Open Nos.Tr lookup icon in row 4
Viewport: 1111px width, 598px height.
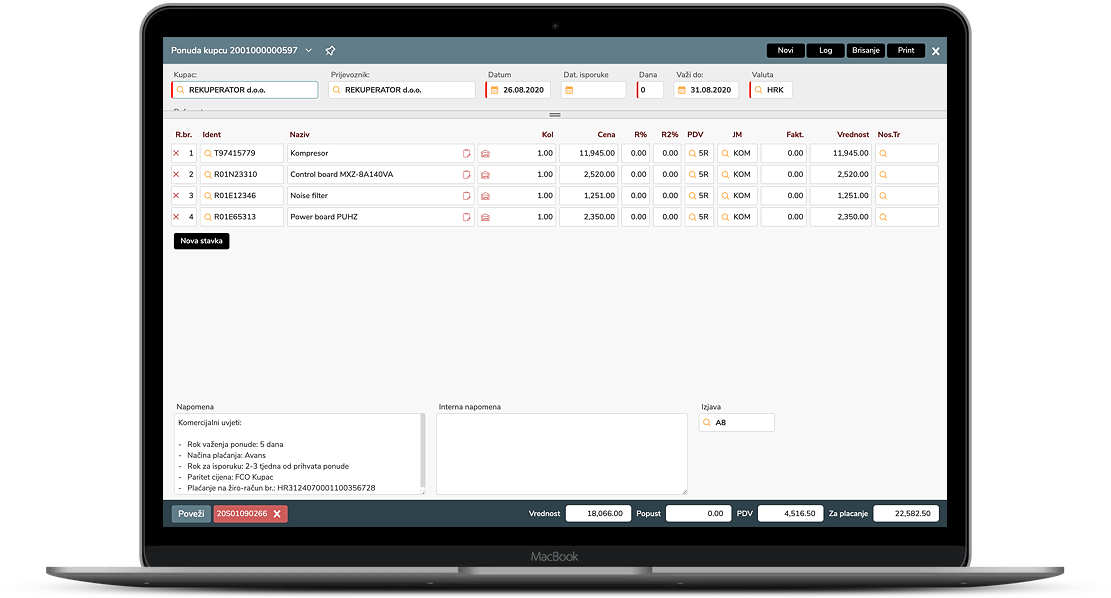(x=883, y=218)
